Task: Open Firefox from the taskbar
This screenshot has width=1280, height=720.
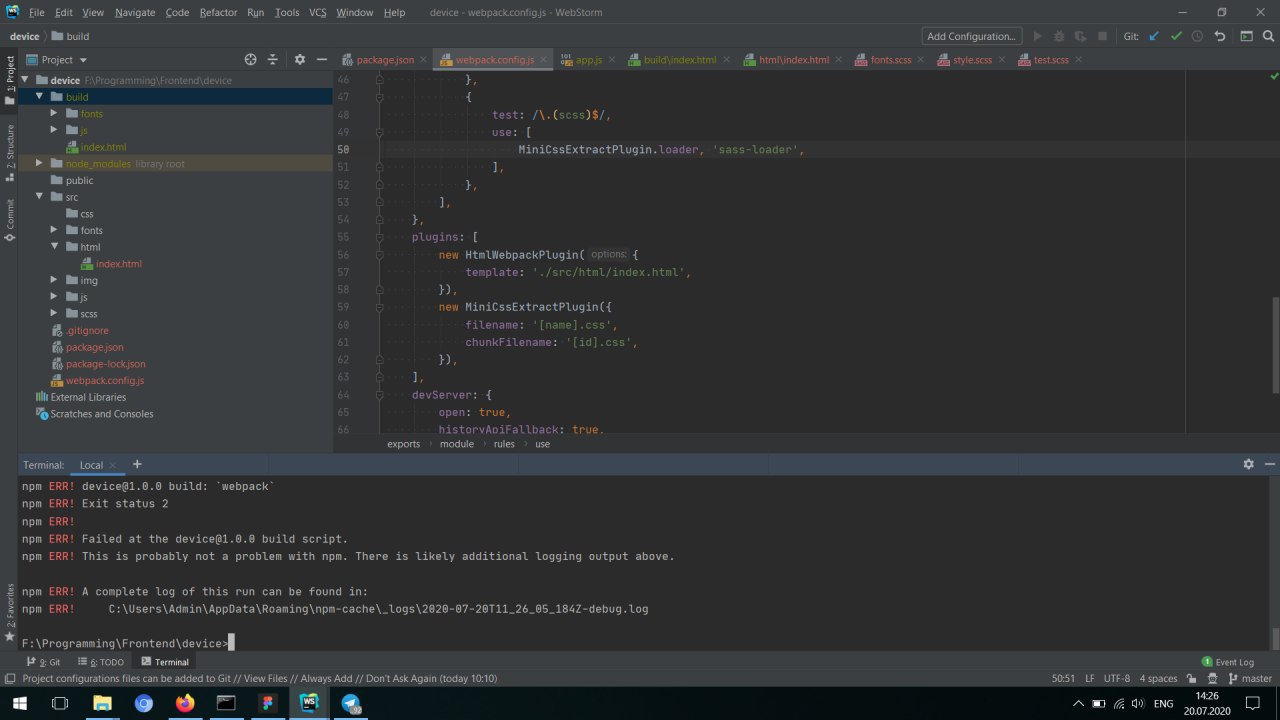Action: 184,703
